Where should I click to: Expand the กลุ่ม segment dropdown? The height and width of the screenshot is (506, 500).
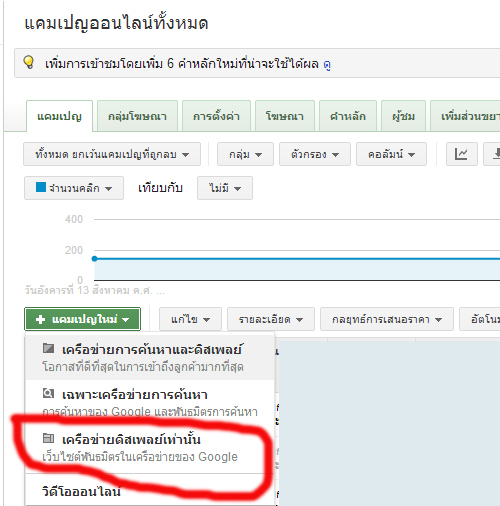click(245, 154)
